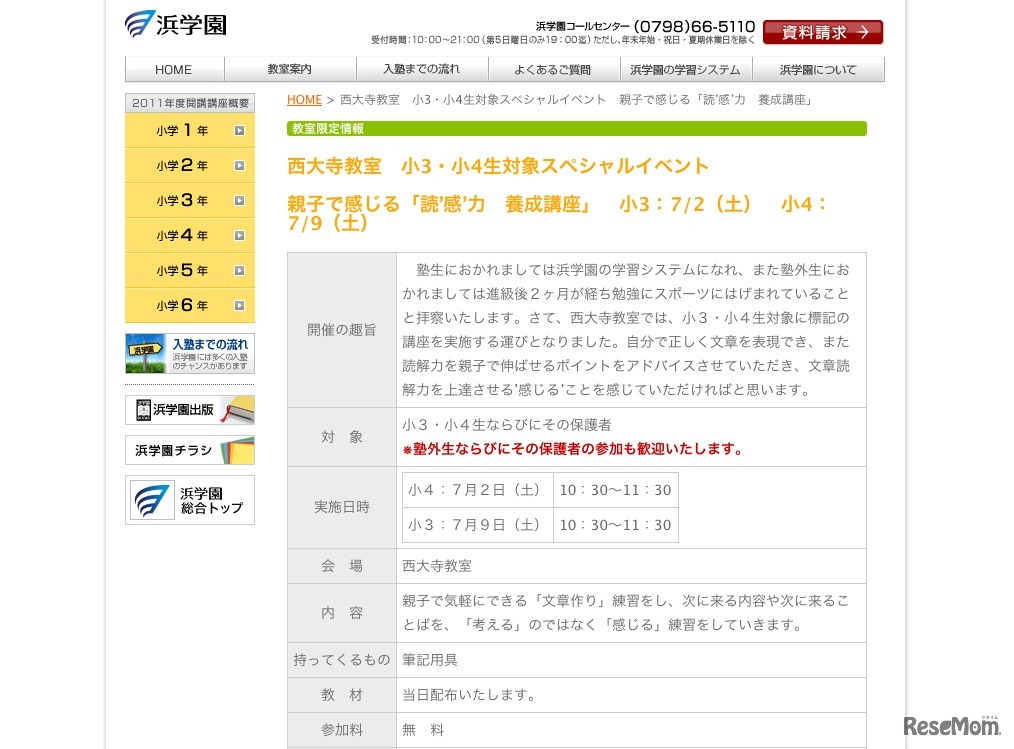The height and width of the screenshot is (749, 1014).
Task: Click the arrow icon beside 小学6年
Action: click(239, 305)
